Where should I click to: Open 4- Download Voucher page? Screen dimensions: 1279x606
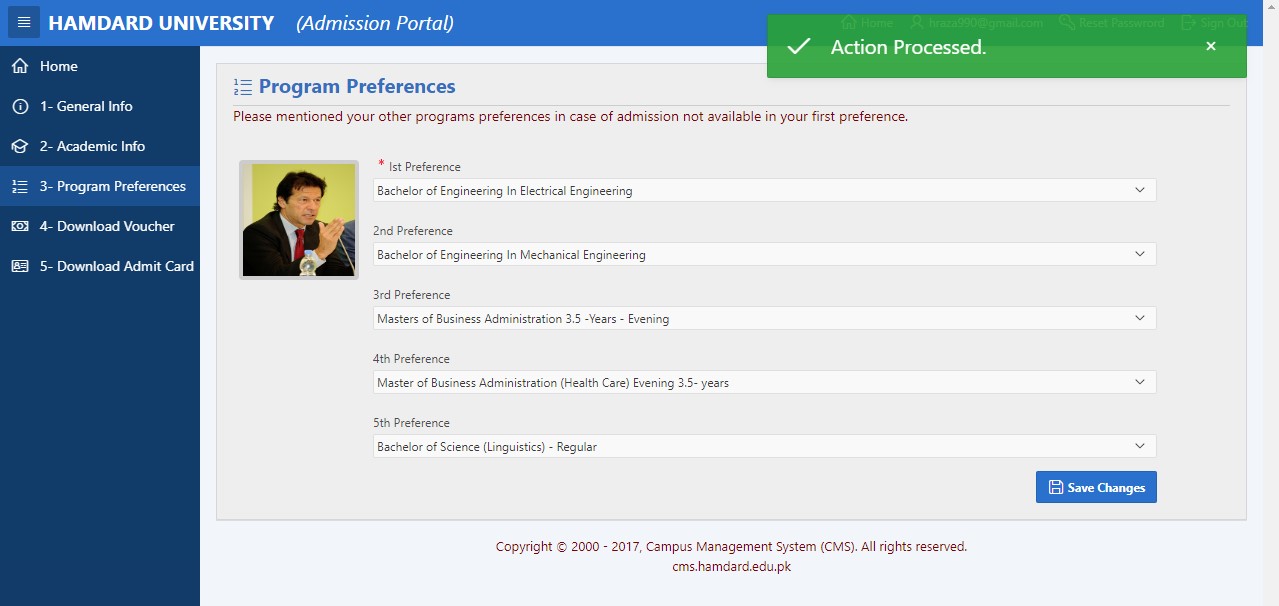point(115,226)
